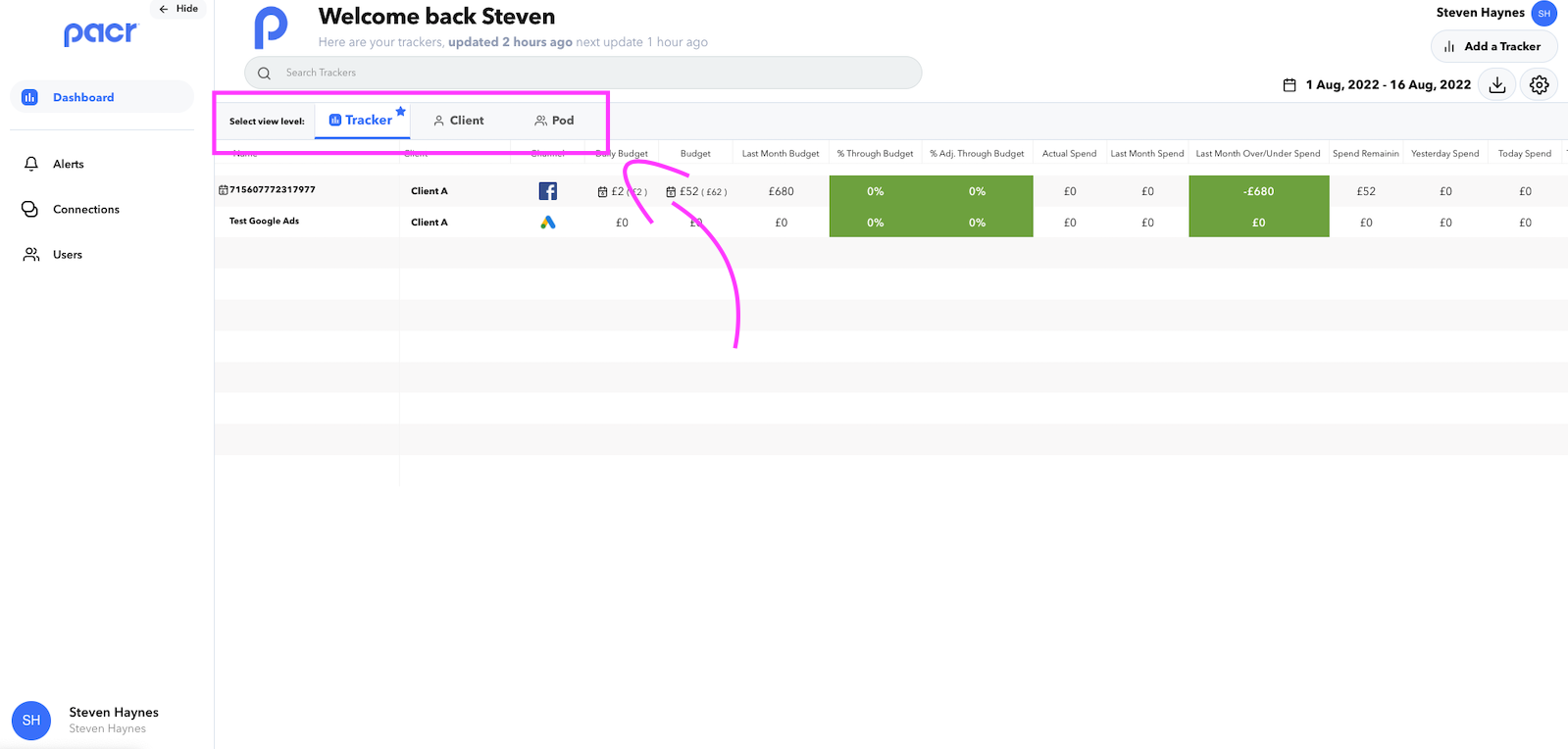1568x749 pixels.
Task: Click the Google Ads channel icon
Action: (548, 223)
